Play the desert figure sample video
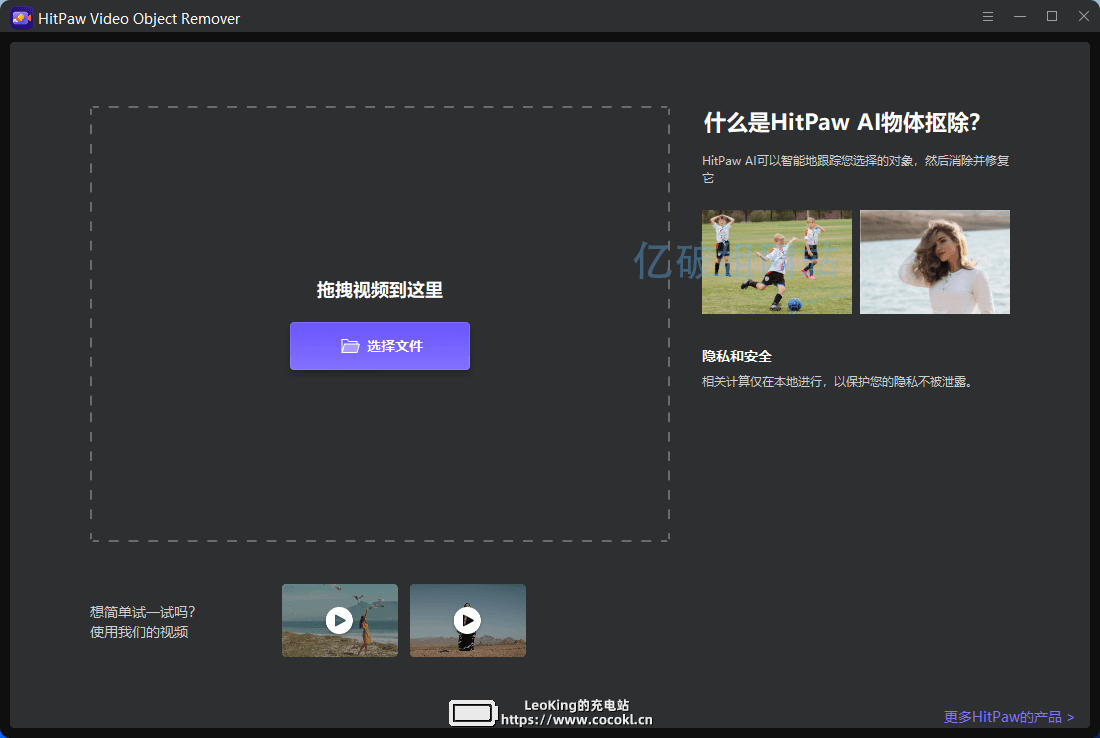 pos(468,620)
